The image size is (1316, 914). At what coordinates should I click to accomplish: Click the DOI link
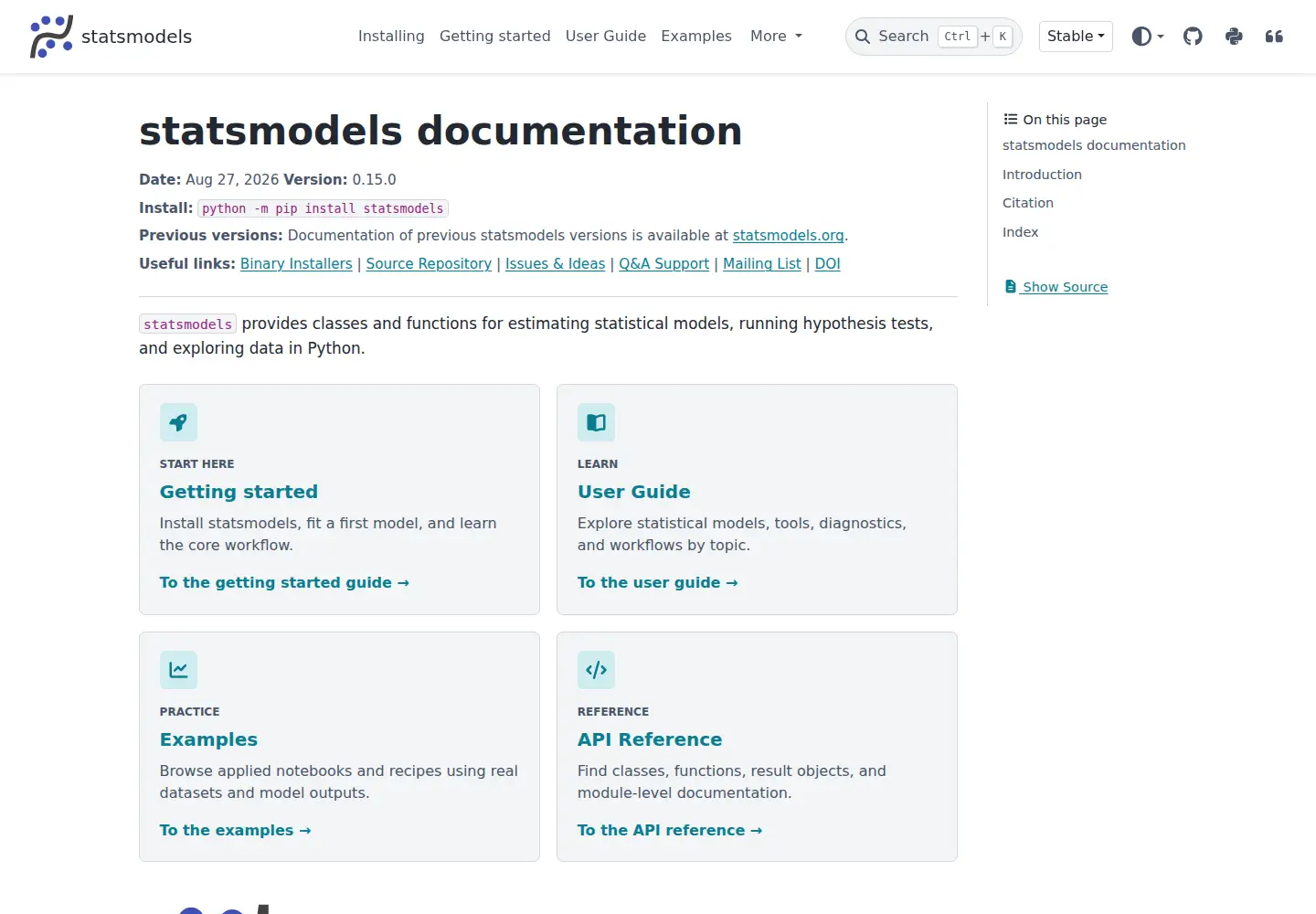tap(827, 264)
